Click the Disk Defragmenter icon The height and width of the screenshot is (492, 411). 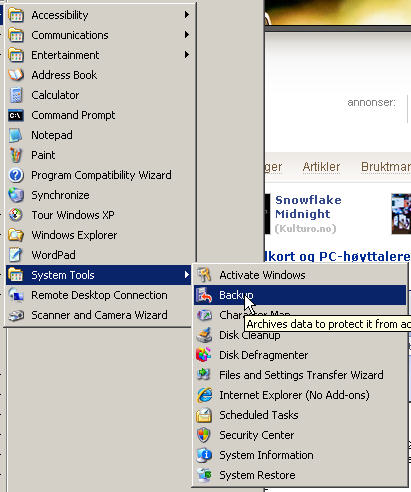[204, 355]
